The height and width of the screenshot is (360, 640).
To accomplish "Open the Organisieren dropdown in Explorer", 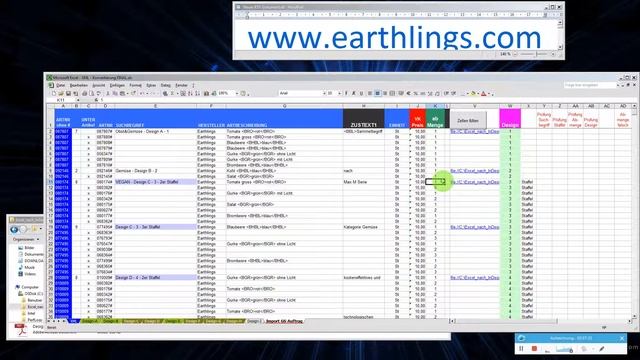I will (26, 239).
